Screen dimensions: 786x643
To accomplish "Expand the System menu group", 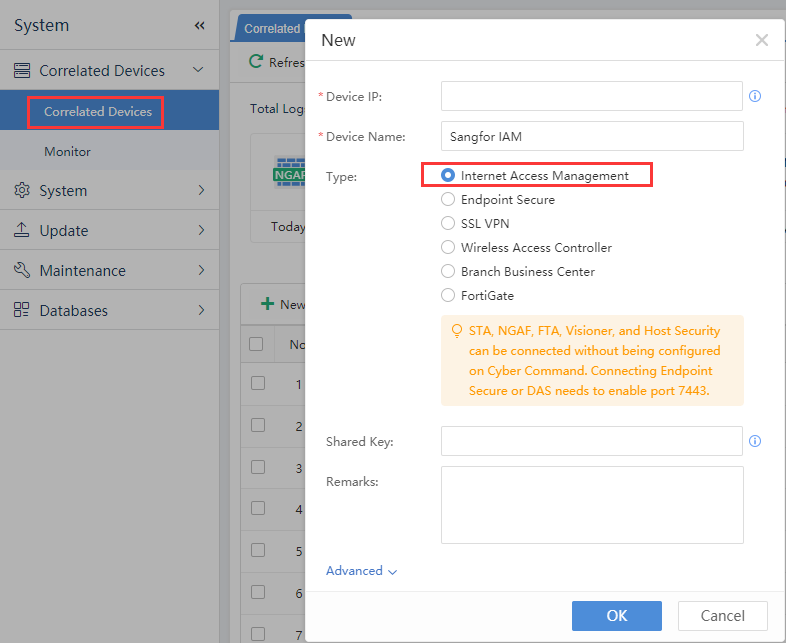I will 200,190.
